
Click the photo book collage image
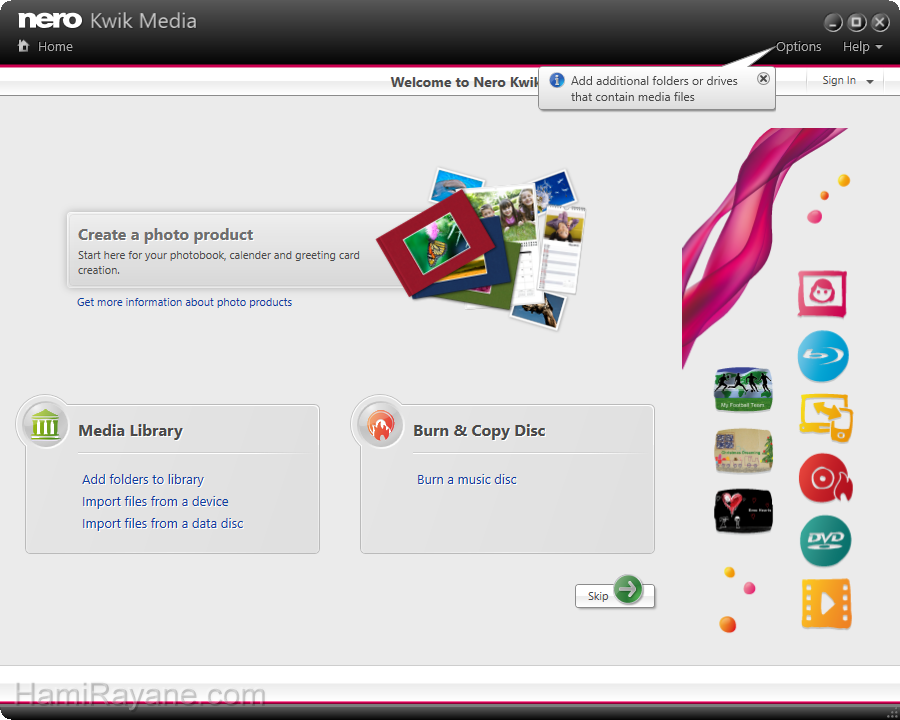(482, 249)
